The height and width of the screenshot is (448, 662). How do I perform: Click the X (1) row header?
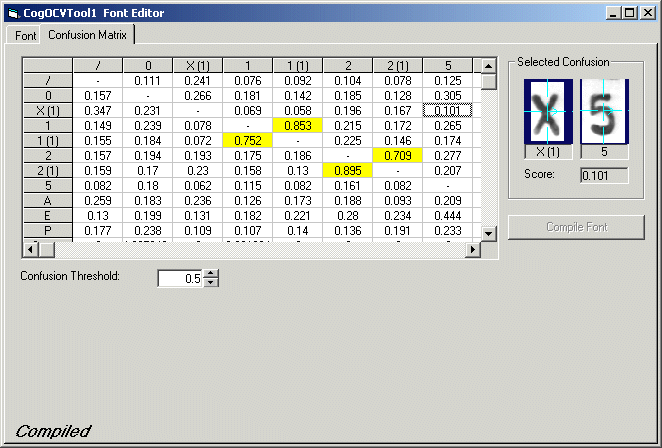pos(48,111)
